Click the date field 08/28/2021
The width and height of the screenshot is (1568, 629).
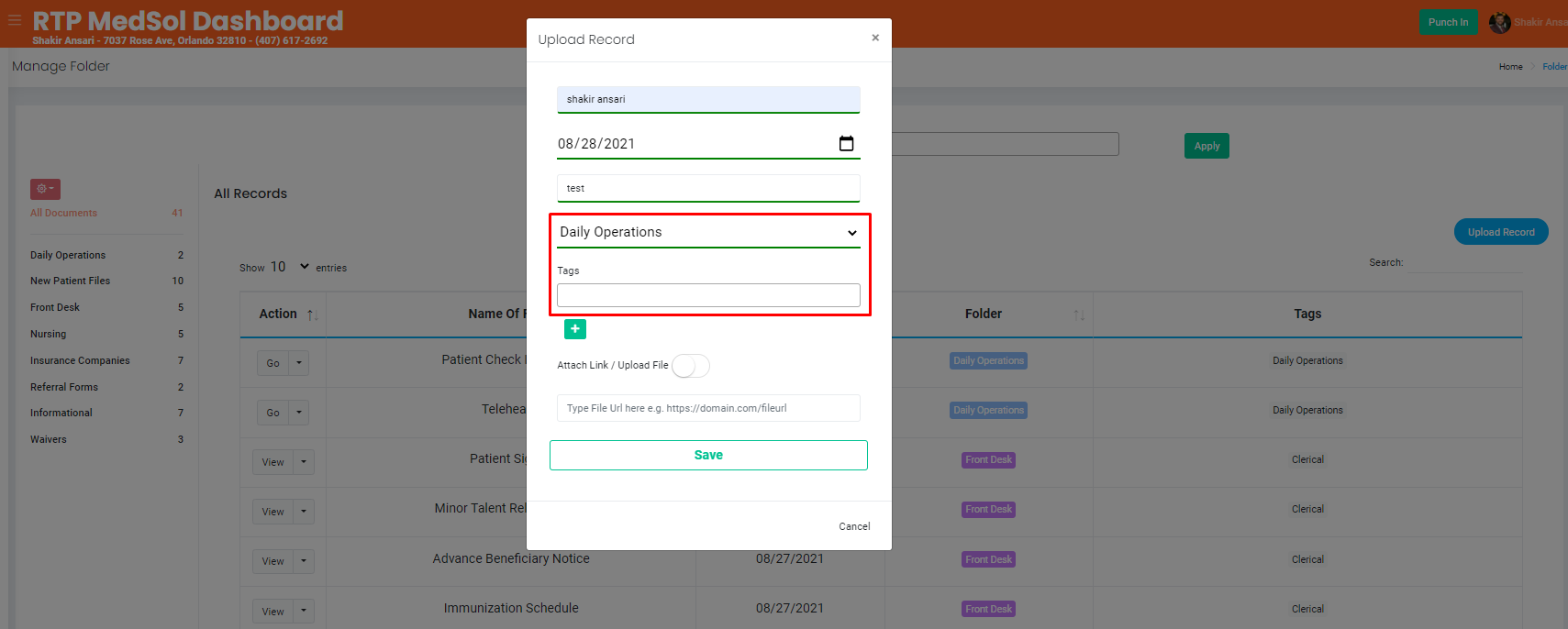coord(708,144)
